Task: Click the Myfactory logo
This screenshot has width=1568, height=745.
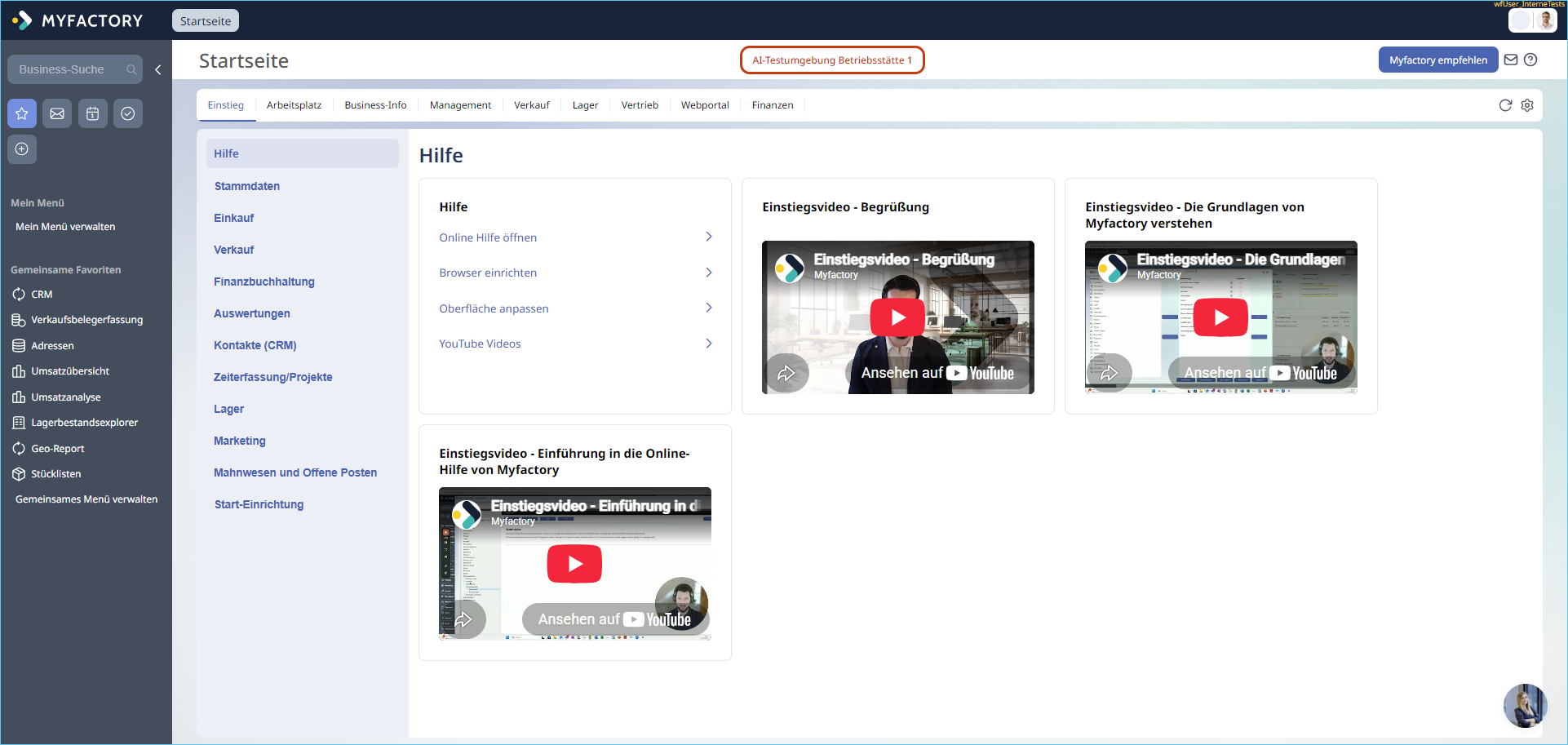Action: [78, 20]
